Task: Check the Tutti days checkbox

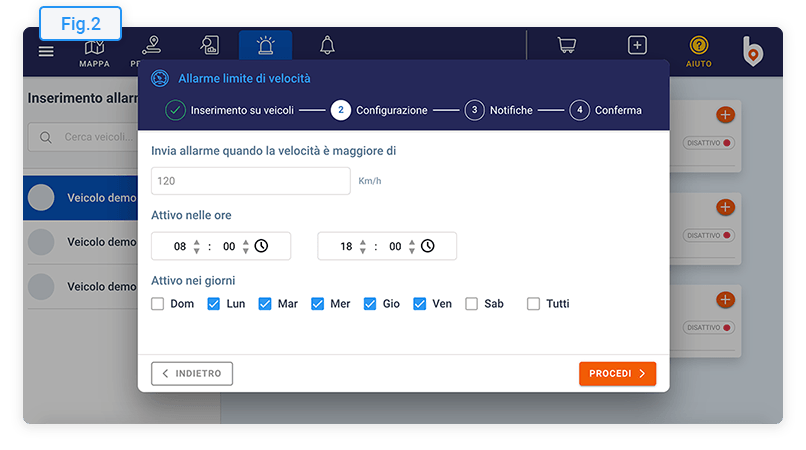Action: (534, 304)
